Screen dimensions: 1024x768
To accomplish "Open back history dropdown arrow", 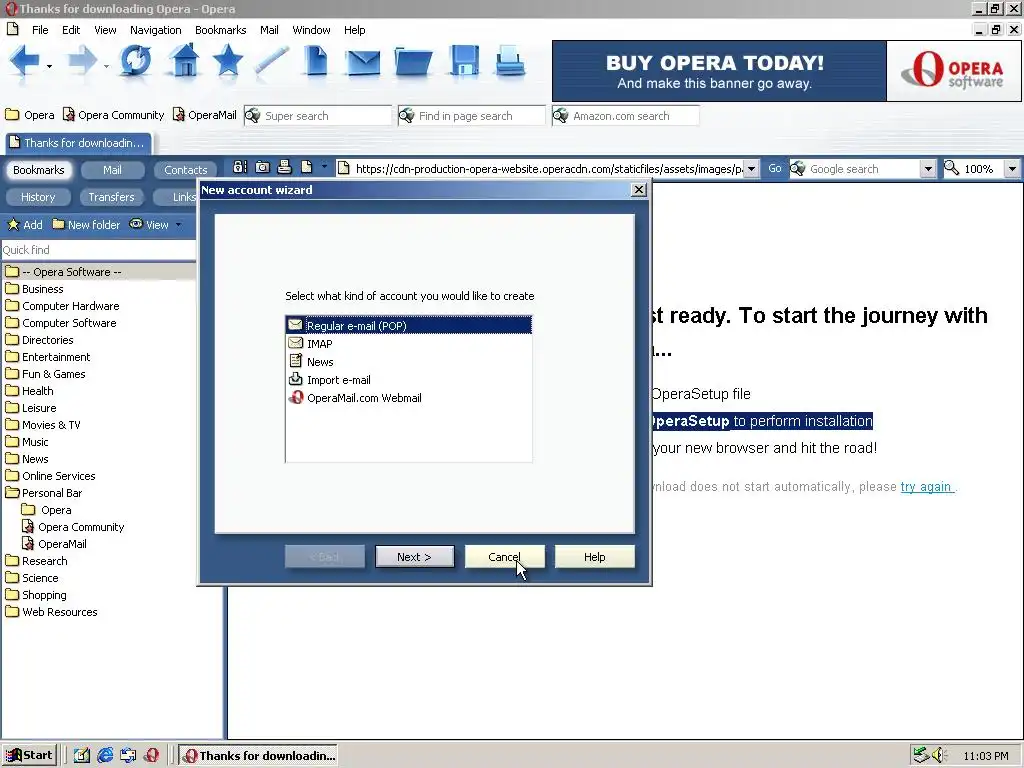I will [x=49, y=66].
